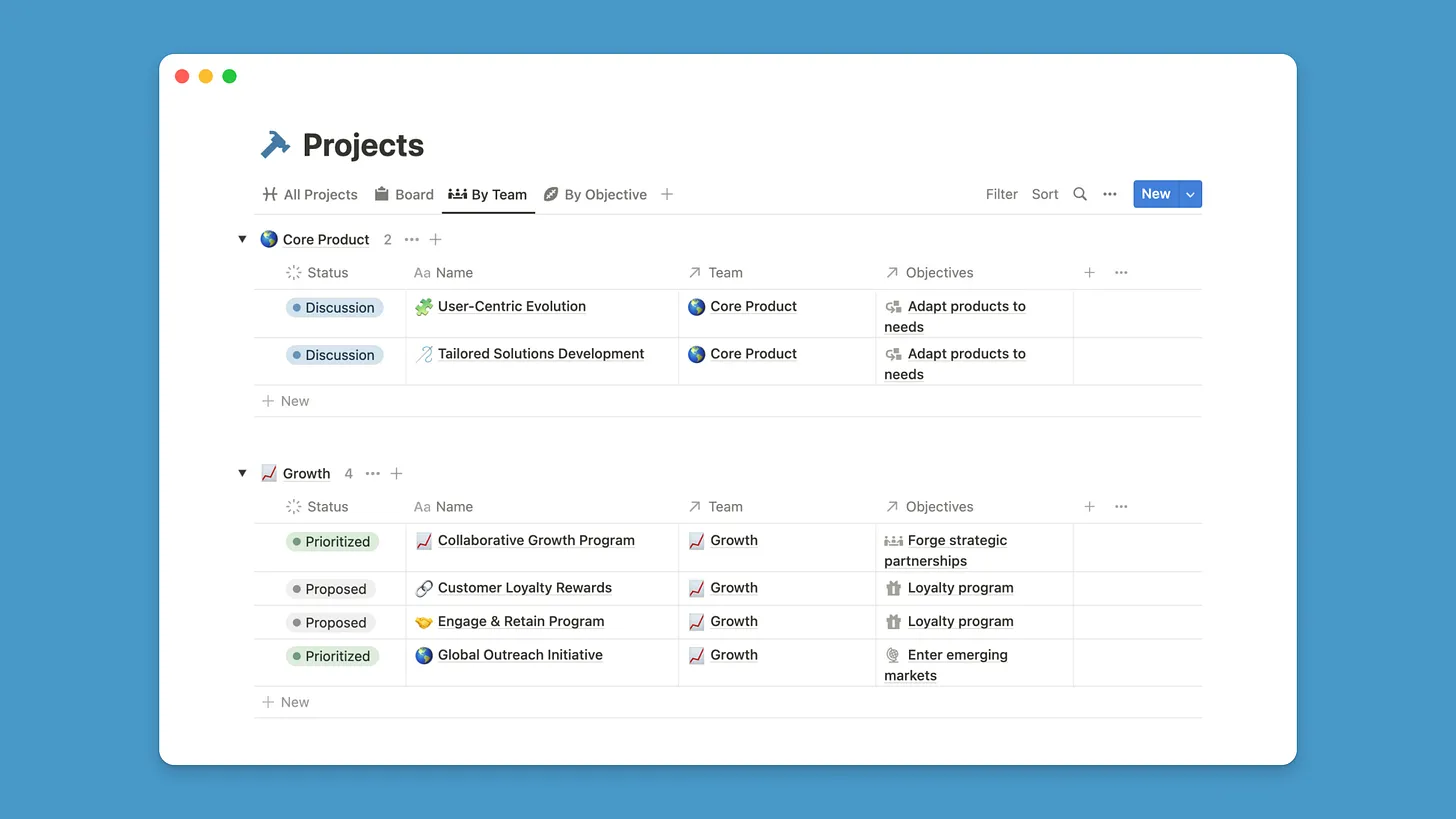
Task: Switch to the Board view tab
Action: tap(404, 194)
